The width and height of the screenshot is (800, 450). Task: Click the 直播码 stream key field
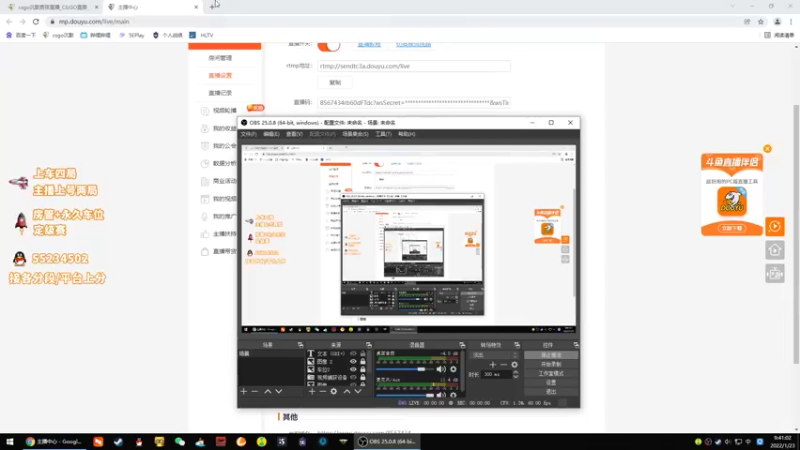point(414,103)
